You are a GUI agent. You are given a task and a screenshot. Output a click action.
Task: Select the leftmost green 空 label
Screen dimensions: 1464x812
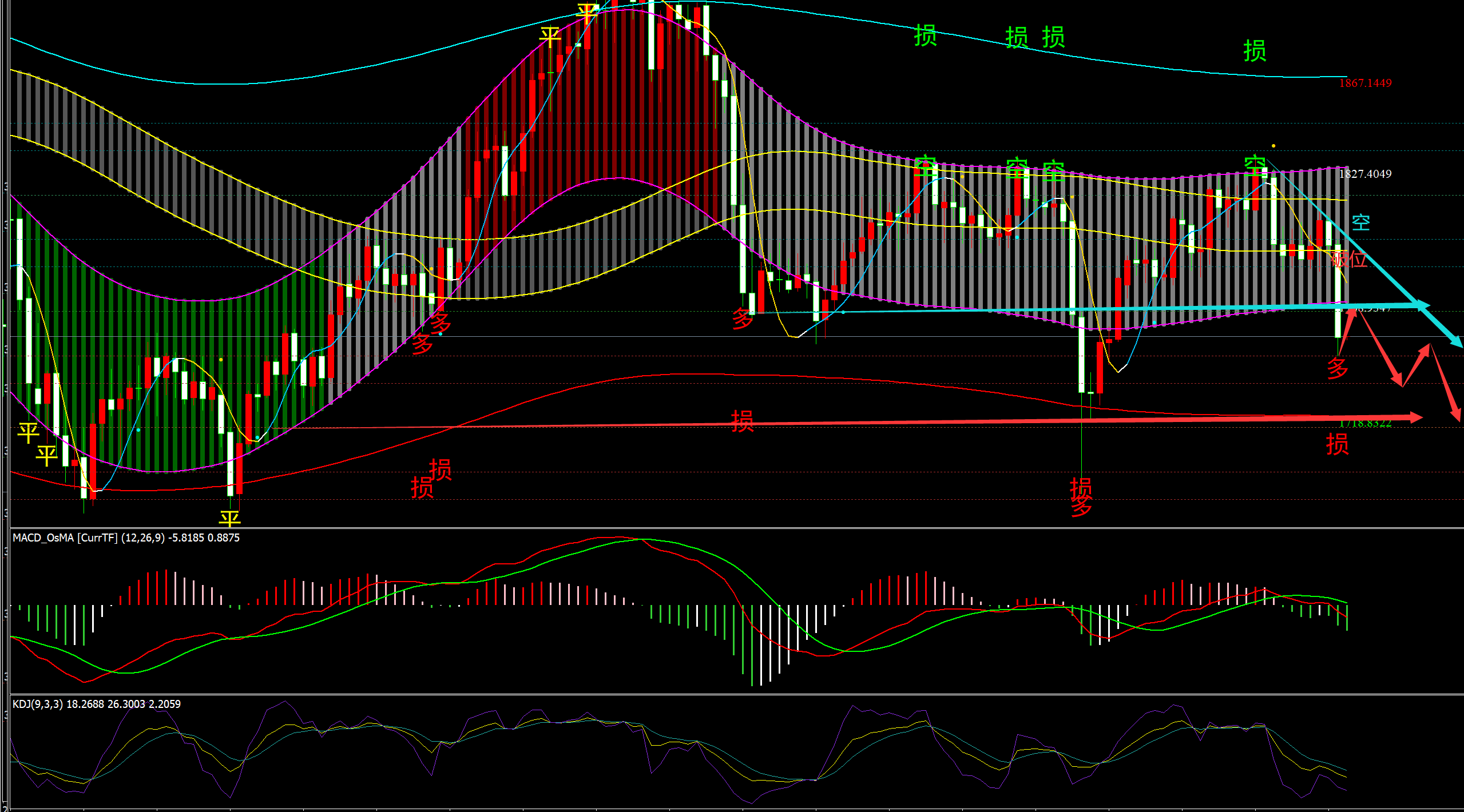tap(925, 166)
